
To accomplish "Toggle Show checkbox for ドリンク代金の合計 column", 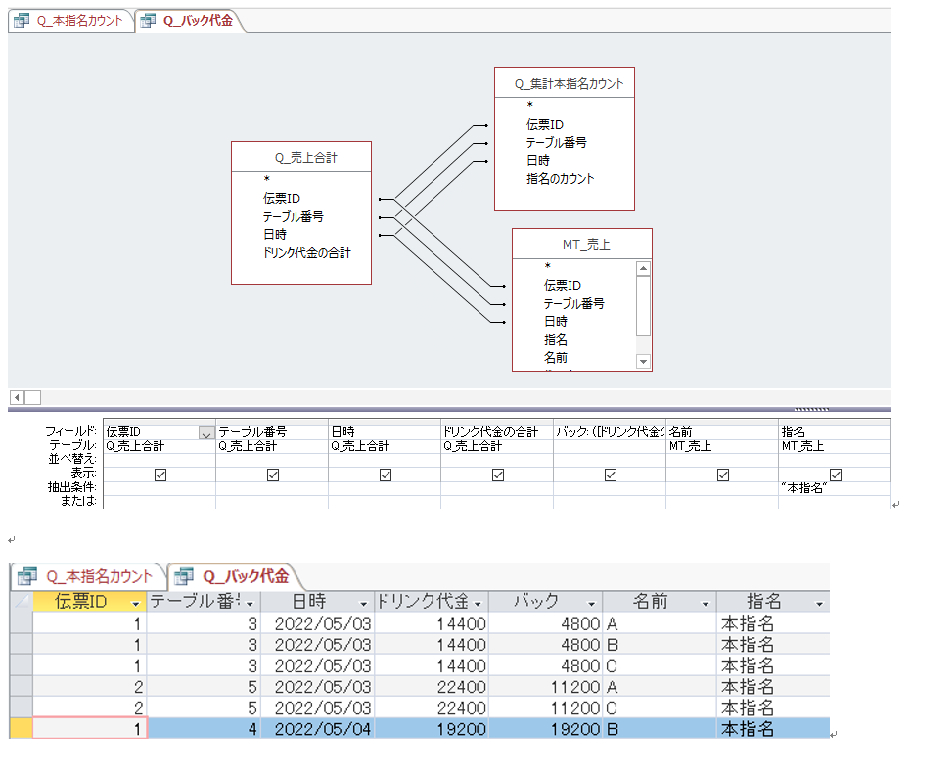I will pyautogui.click(x=497, y=475).
